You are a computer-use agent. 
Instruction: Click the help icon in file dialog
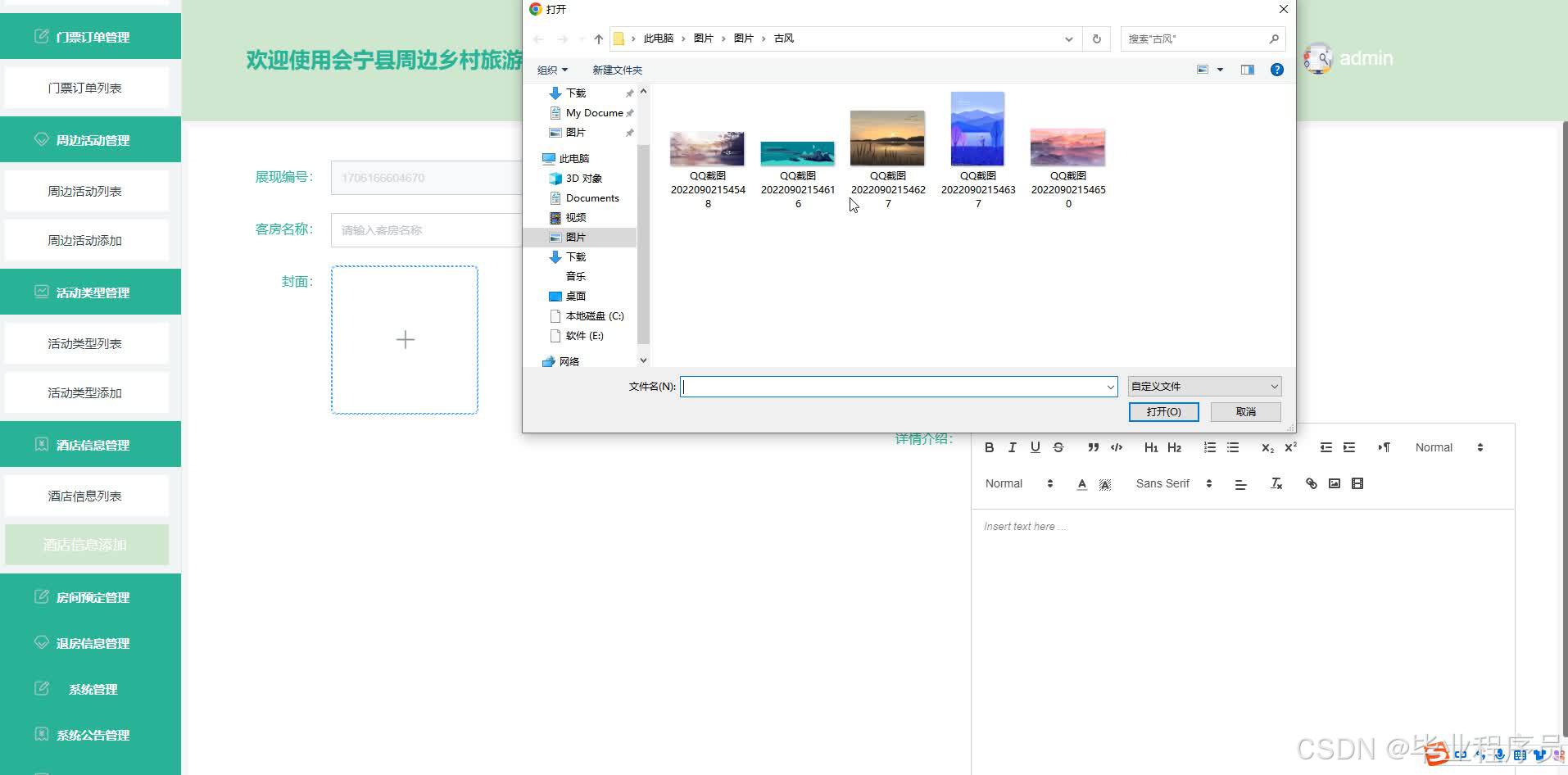click(1276, 70)
